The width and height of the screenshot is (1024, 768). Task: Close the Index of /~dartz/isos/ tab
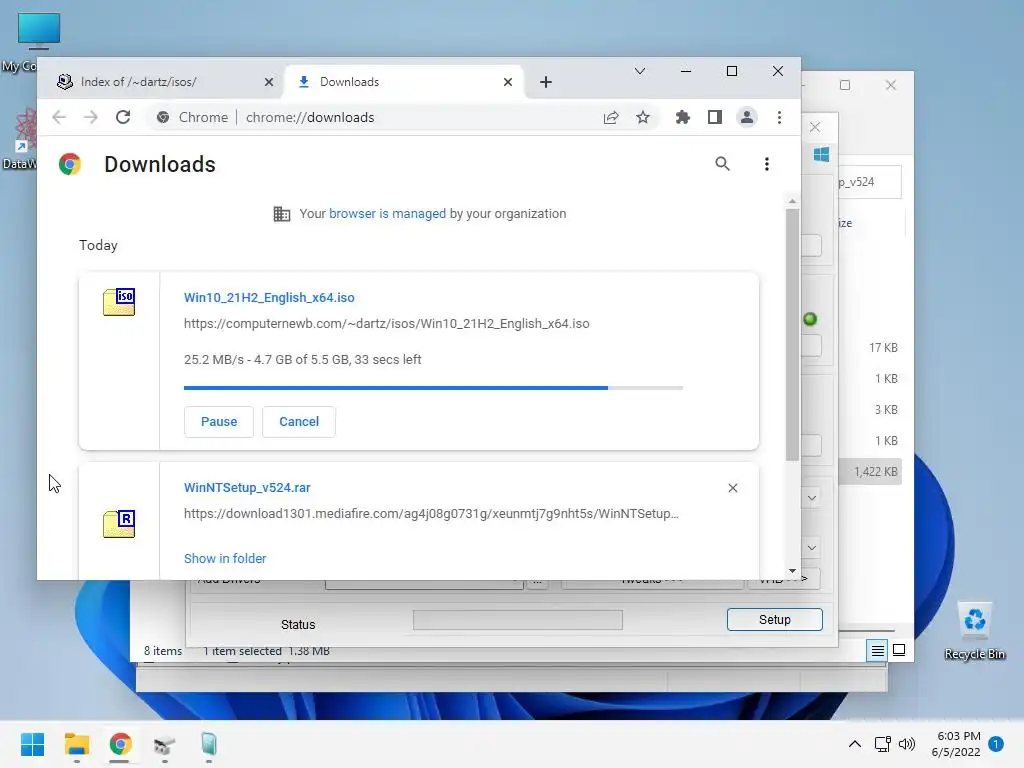(269, 82)
